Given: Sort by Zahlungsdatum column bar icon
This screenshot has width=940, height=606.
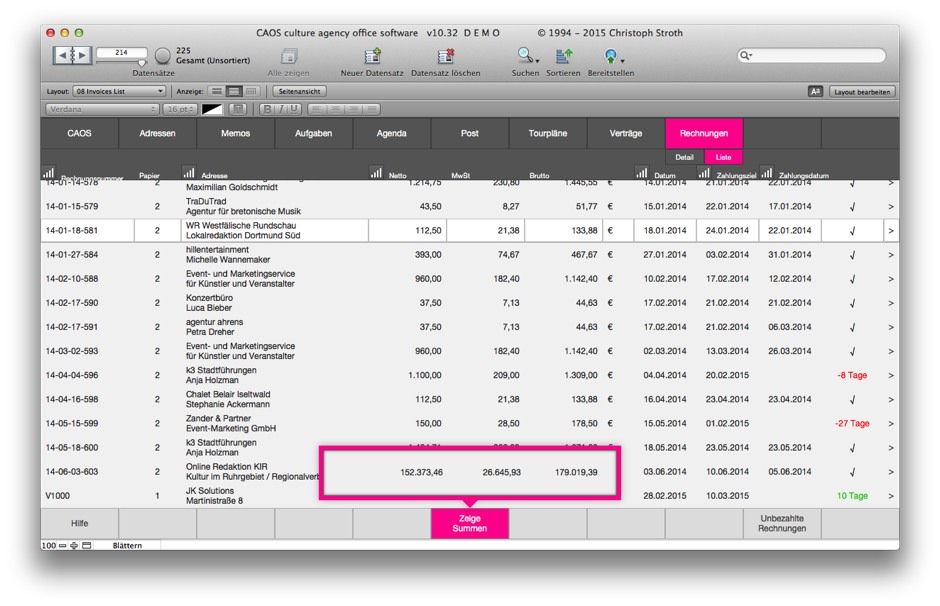Looking at the screenshot, I should click(x=766, y=173).
